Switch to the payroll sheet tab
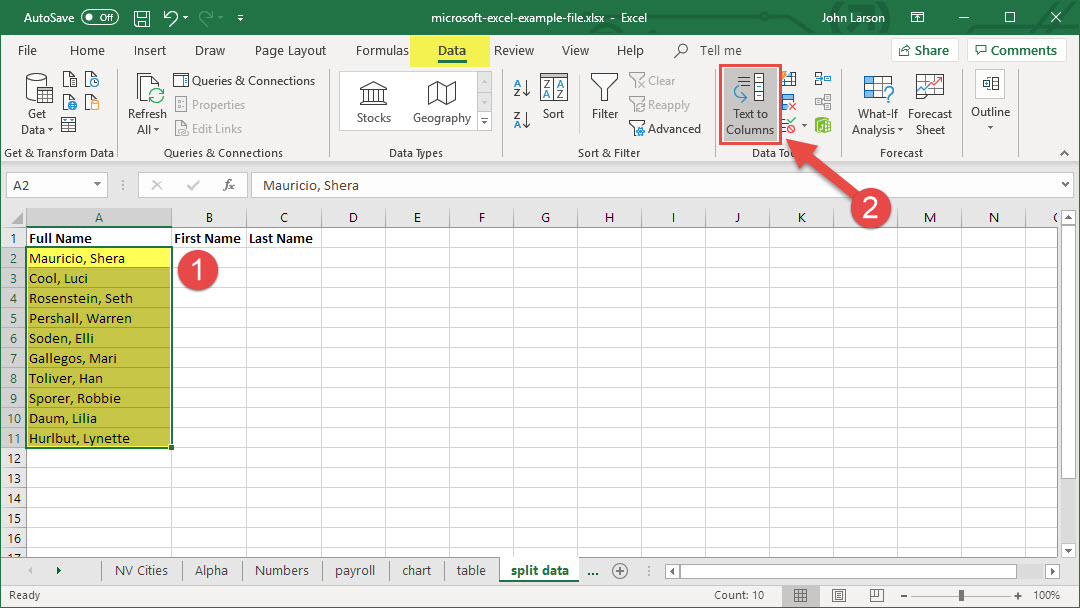The image size is (1080, 608). 355,571
